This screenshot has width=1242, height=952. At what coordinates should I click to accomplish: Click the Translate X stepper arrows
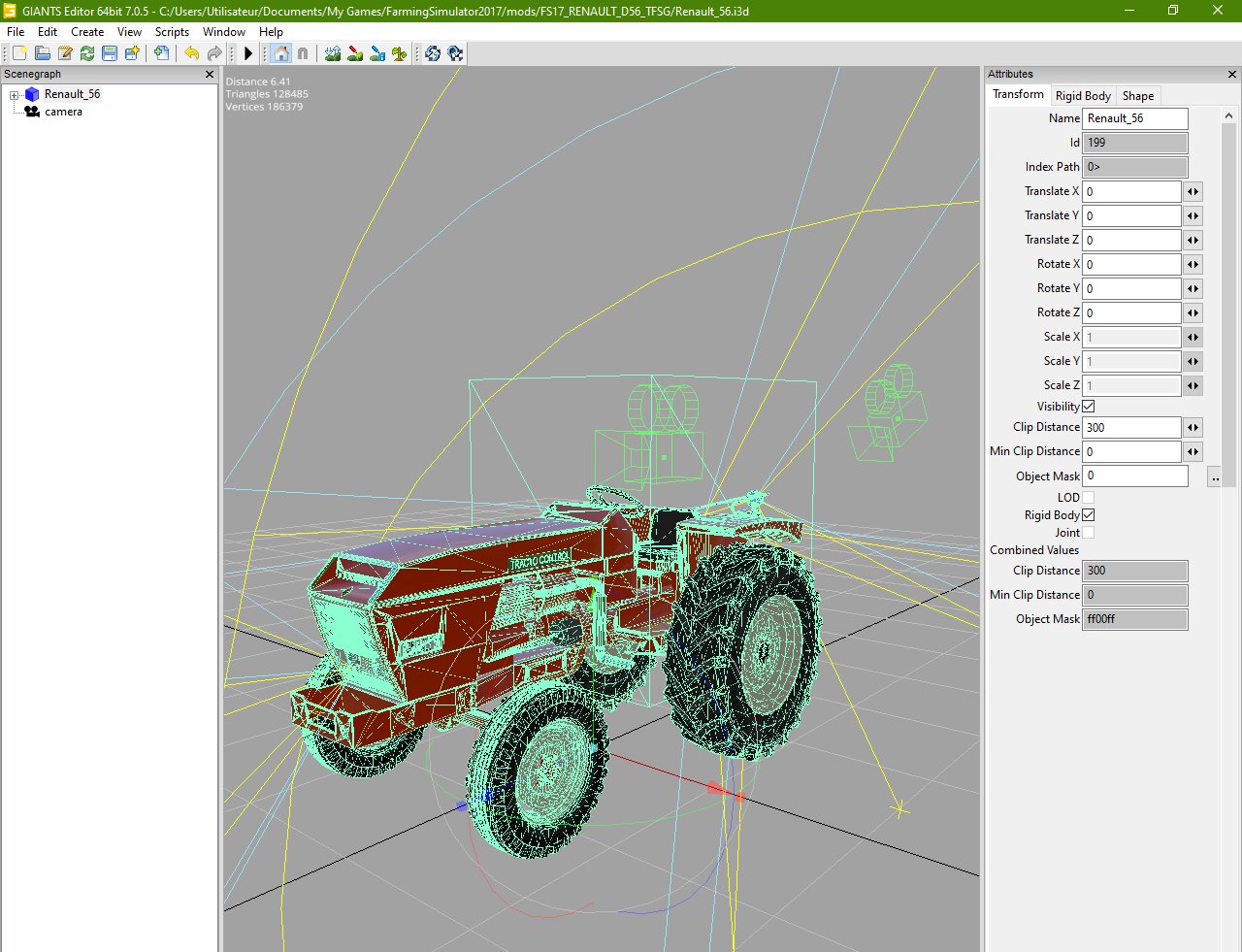(x=1193, y=191)
